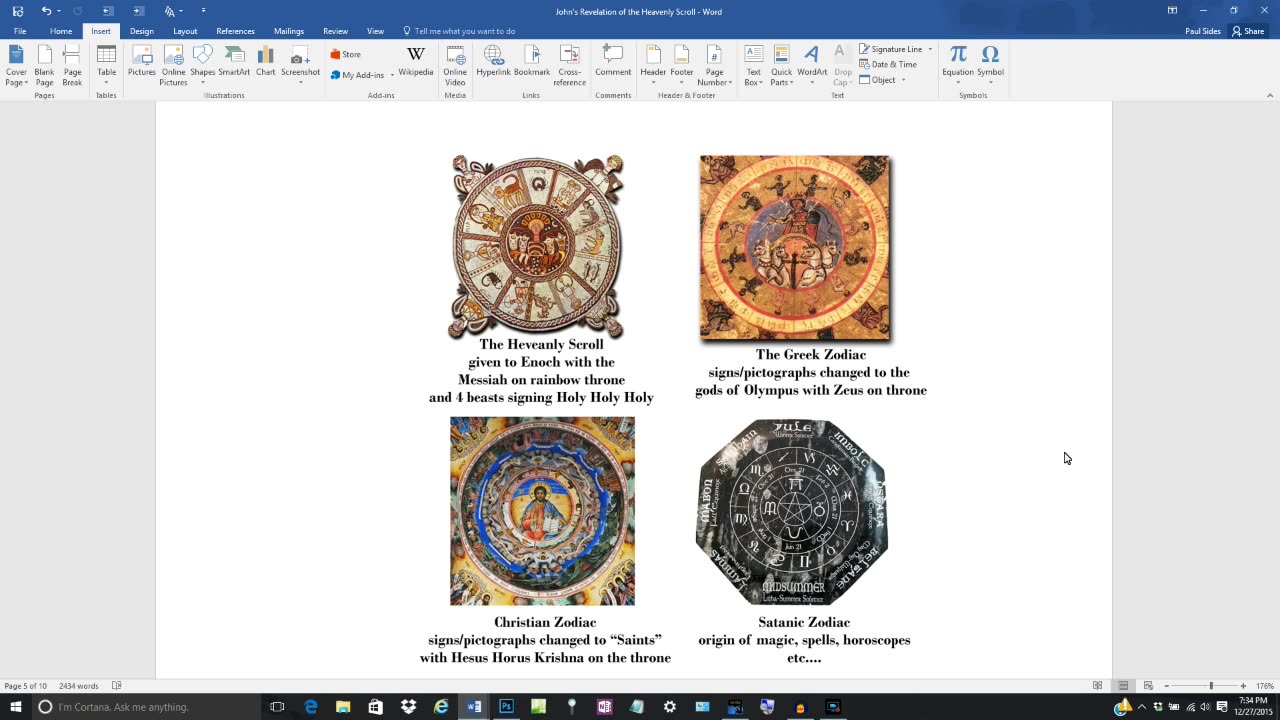The height and width of the screenshot is (720, 1280).
Task: Insert a Cross-reference
Action: coord(570,66)
